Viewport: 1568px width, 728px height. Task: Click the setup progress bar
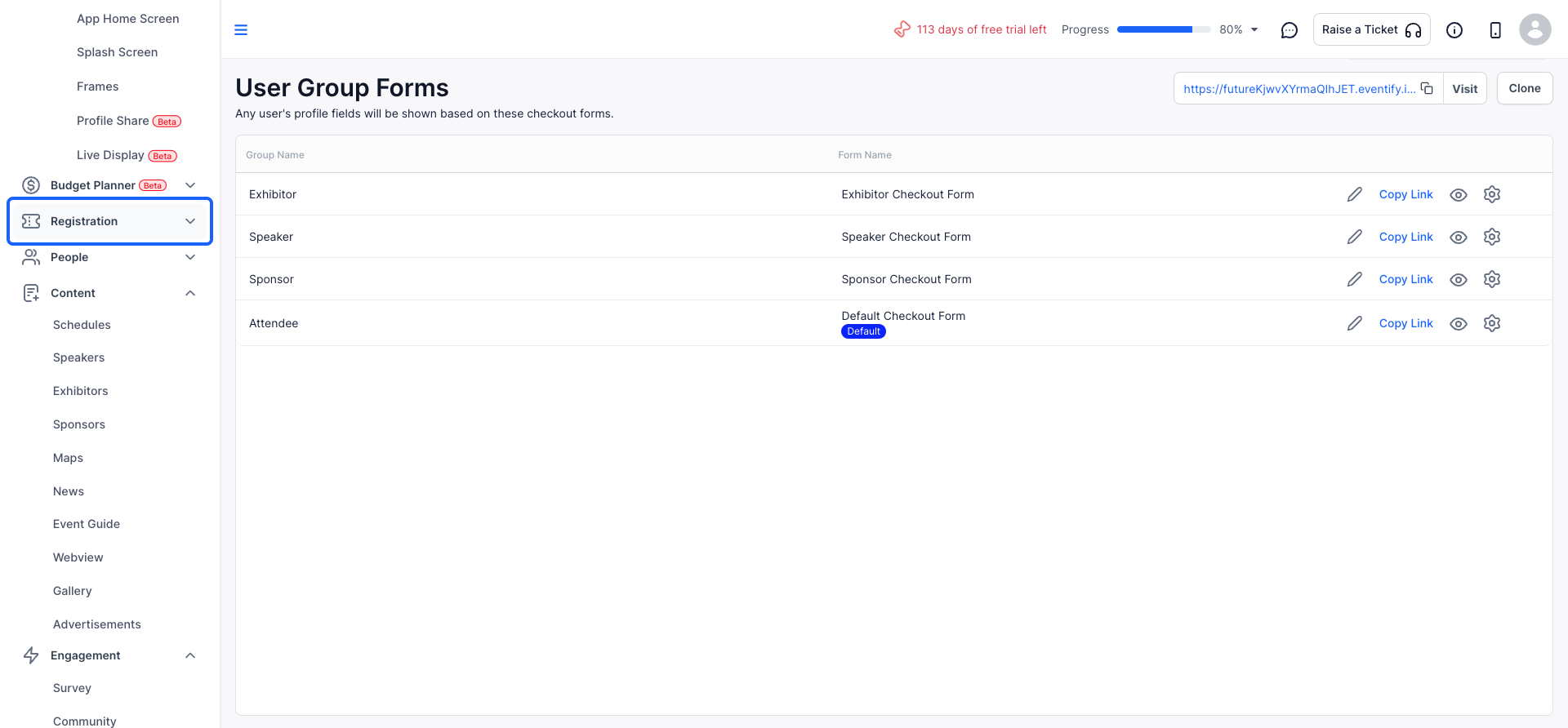tap(1164, 29)
